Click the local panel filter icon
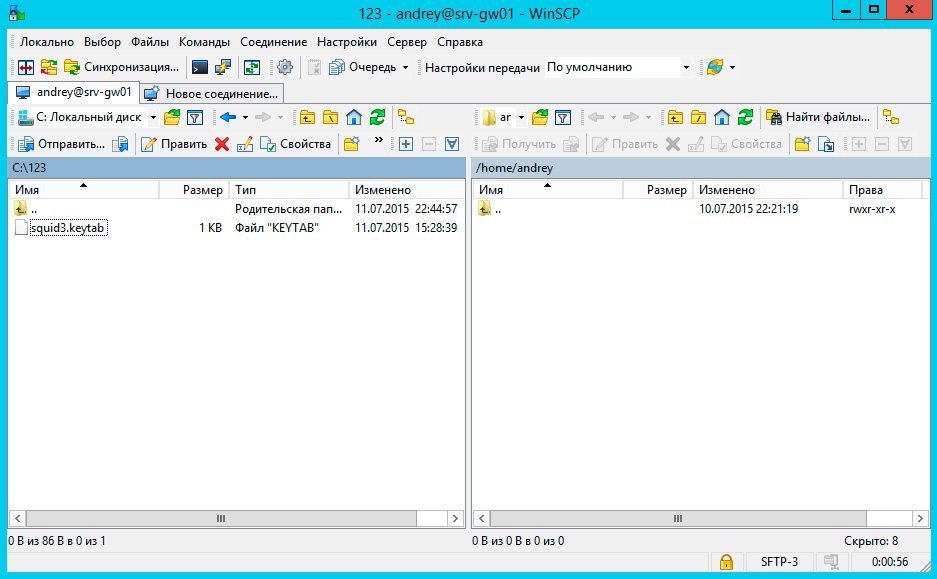937x579 pixels. coord(195,118)
